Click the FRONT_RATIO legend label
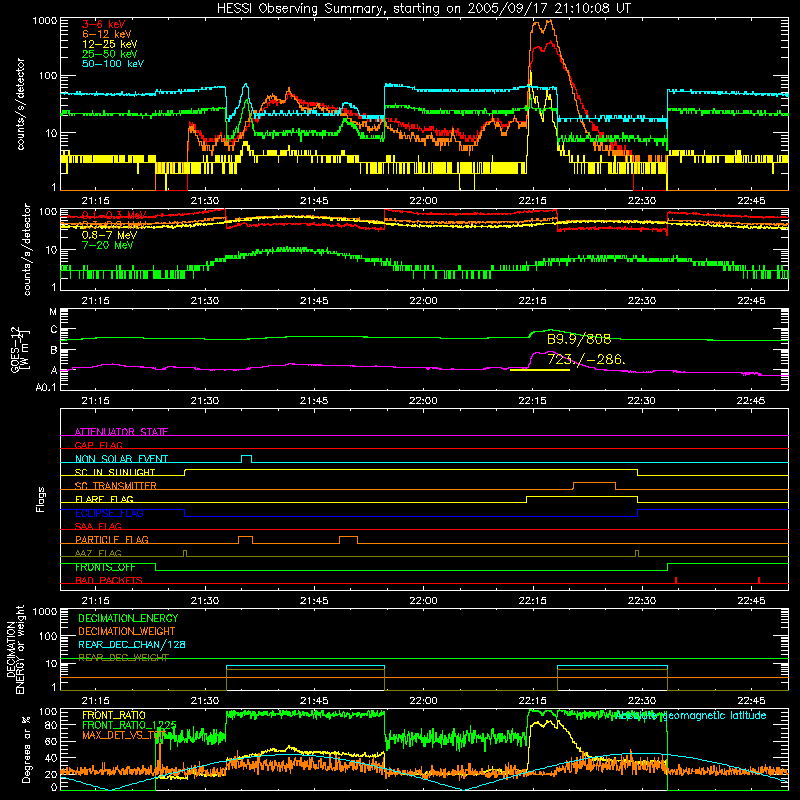This screenshot has height=800, width=800. coord(114,715)
